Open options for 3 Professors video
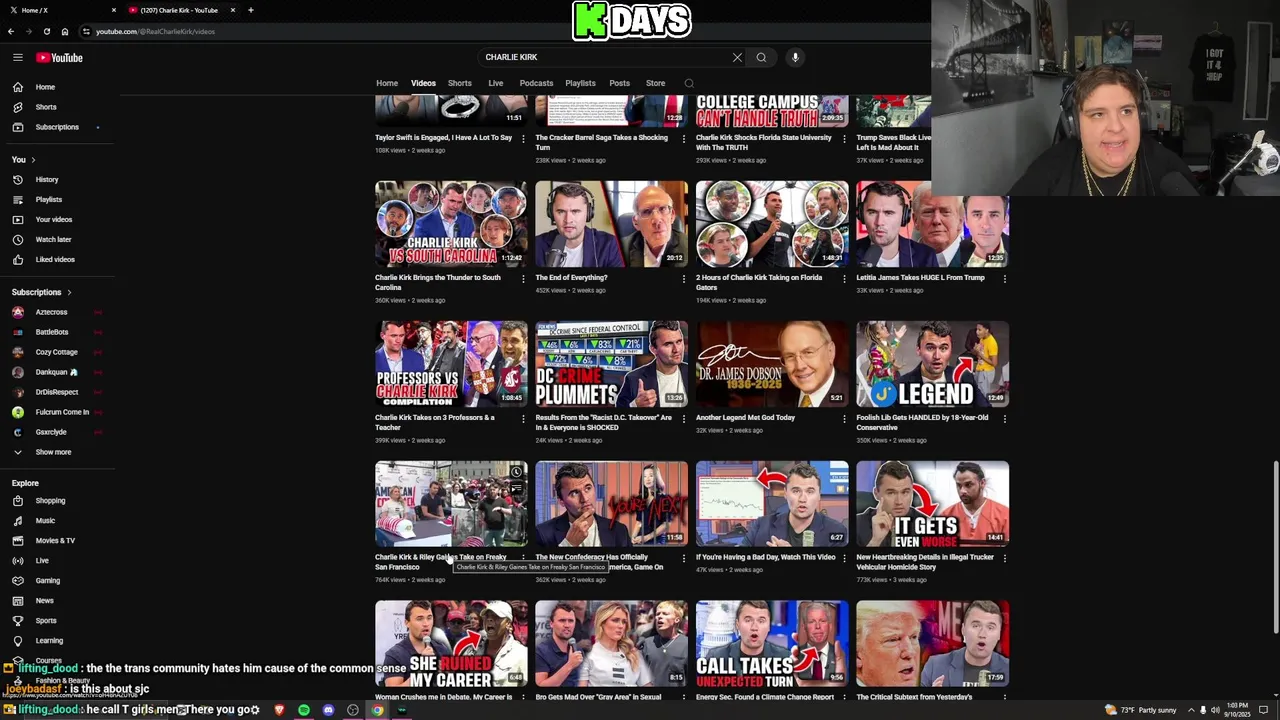 523,419
